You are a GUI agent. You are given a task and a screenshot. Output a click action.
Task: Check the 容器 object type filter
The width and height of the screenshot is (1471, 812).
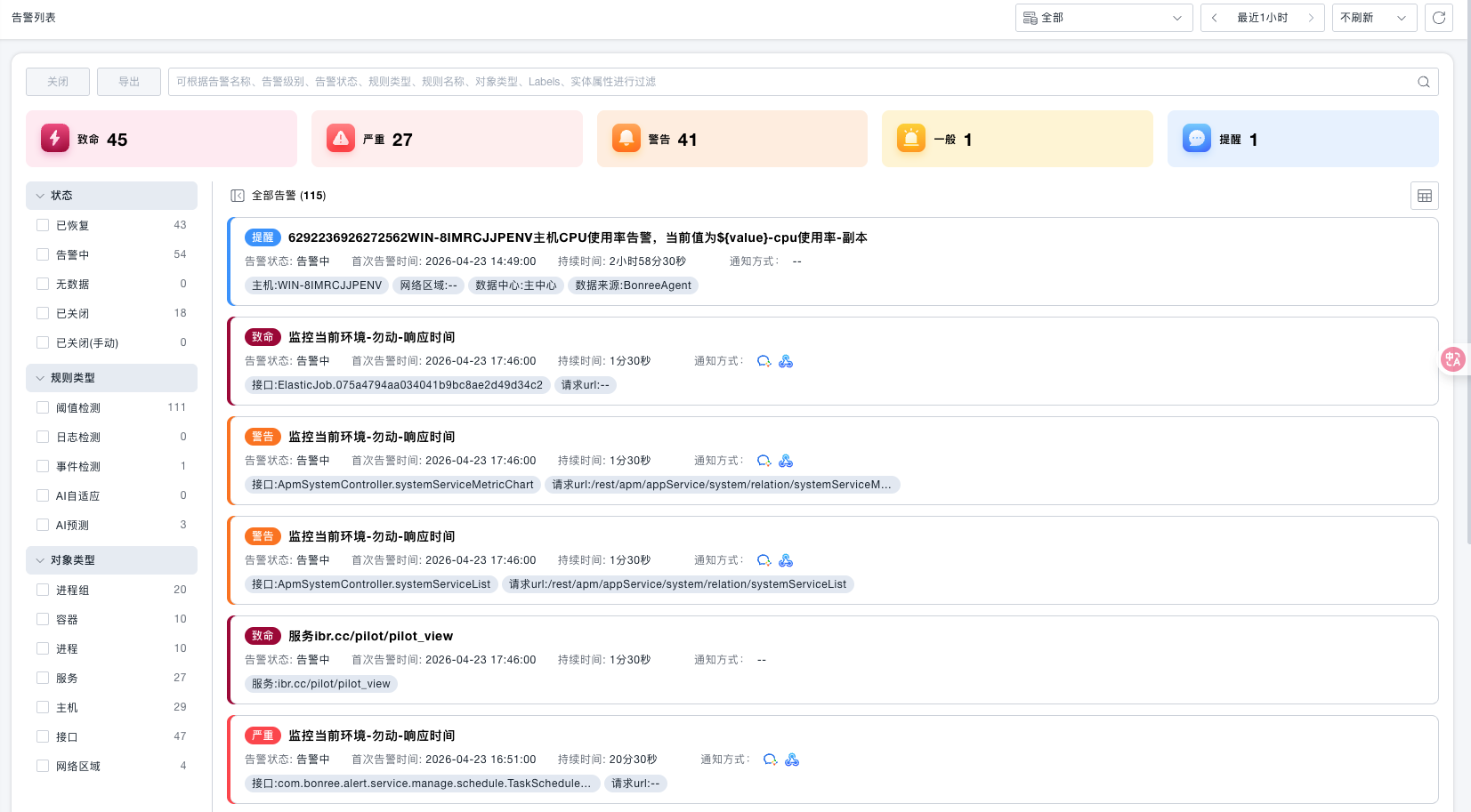coord(43,619)
